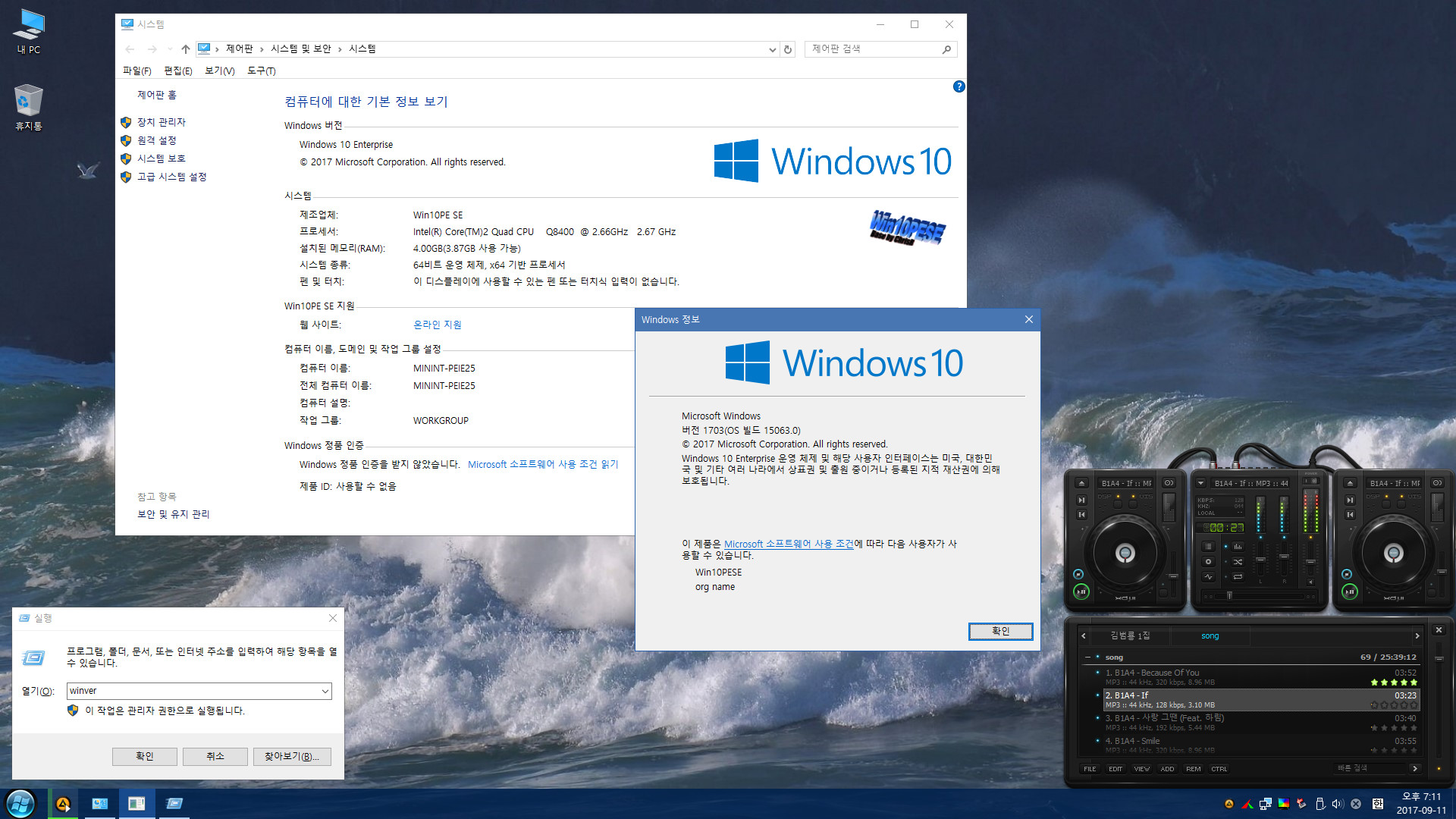Click the right tab-scroll arrow in the playlist
This screenshot has height=819, width=1456.
point(1417,635)
